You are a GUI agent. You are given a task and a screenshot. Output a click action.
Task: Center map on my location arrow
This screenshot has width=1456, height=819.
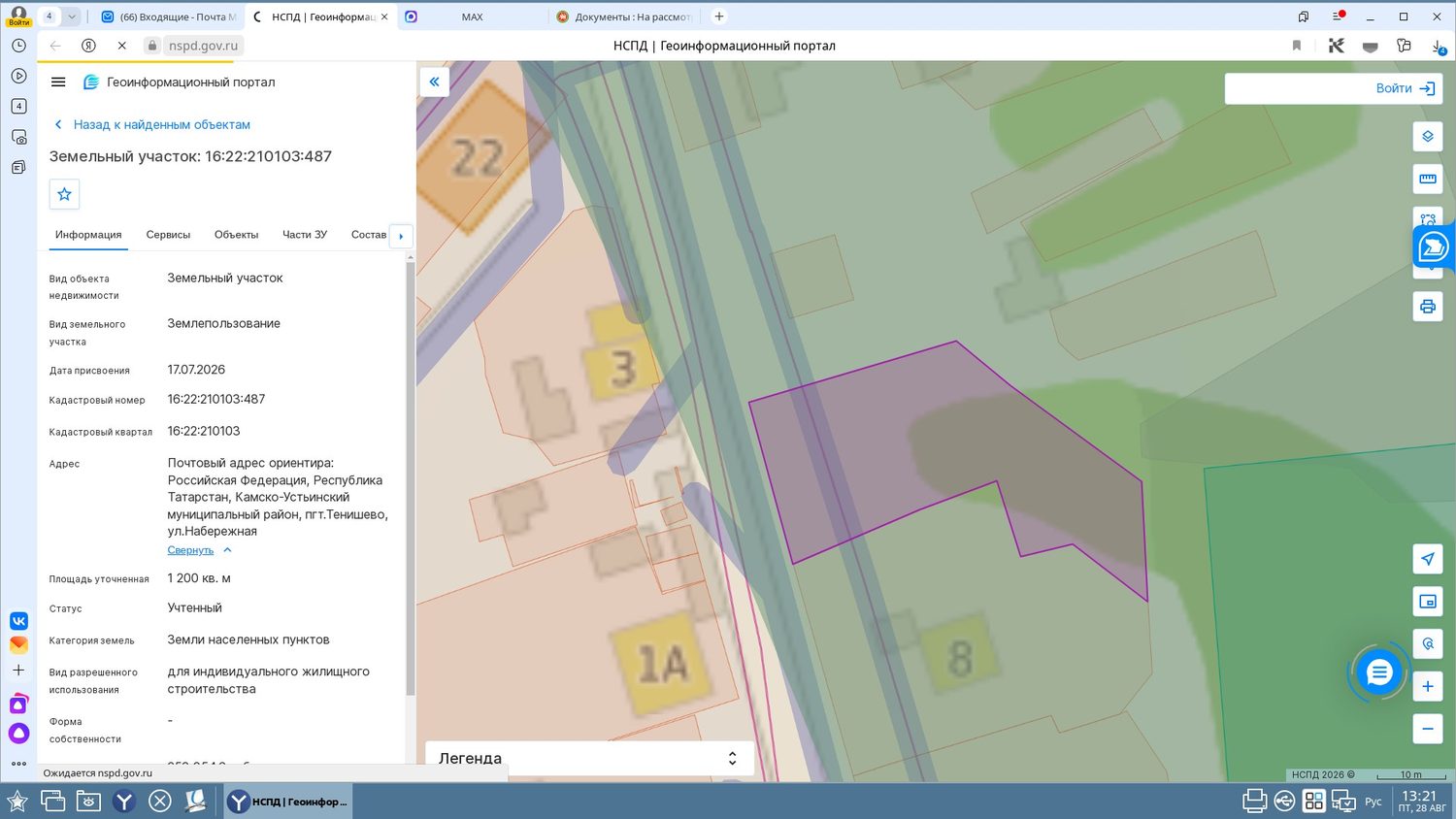[1428, 559]
